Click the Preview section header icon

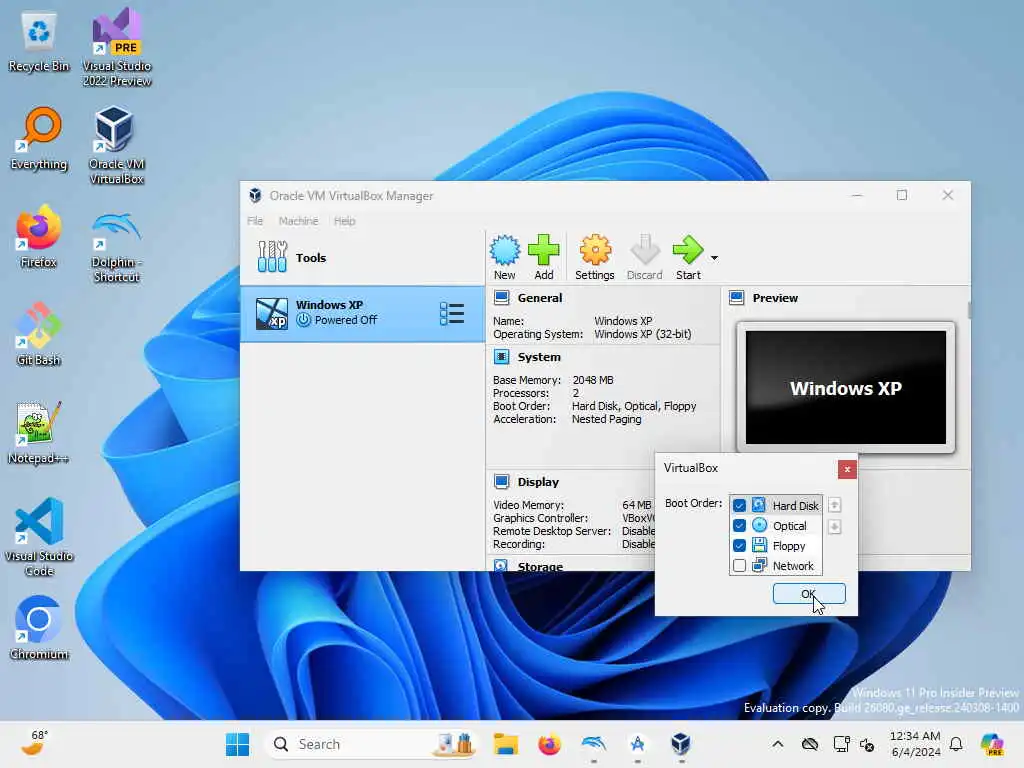(x=737, y=298)
